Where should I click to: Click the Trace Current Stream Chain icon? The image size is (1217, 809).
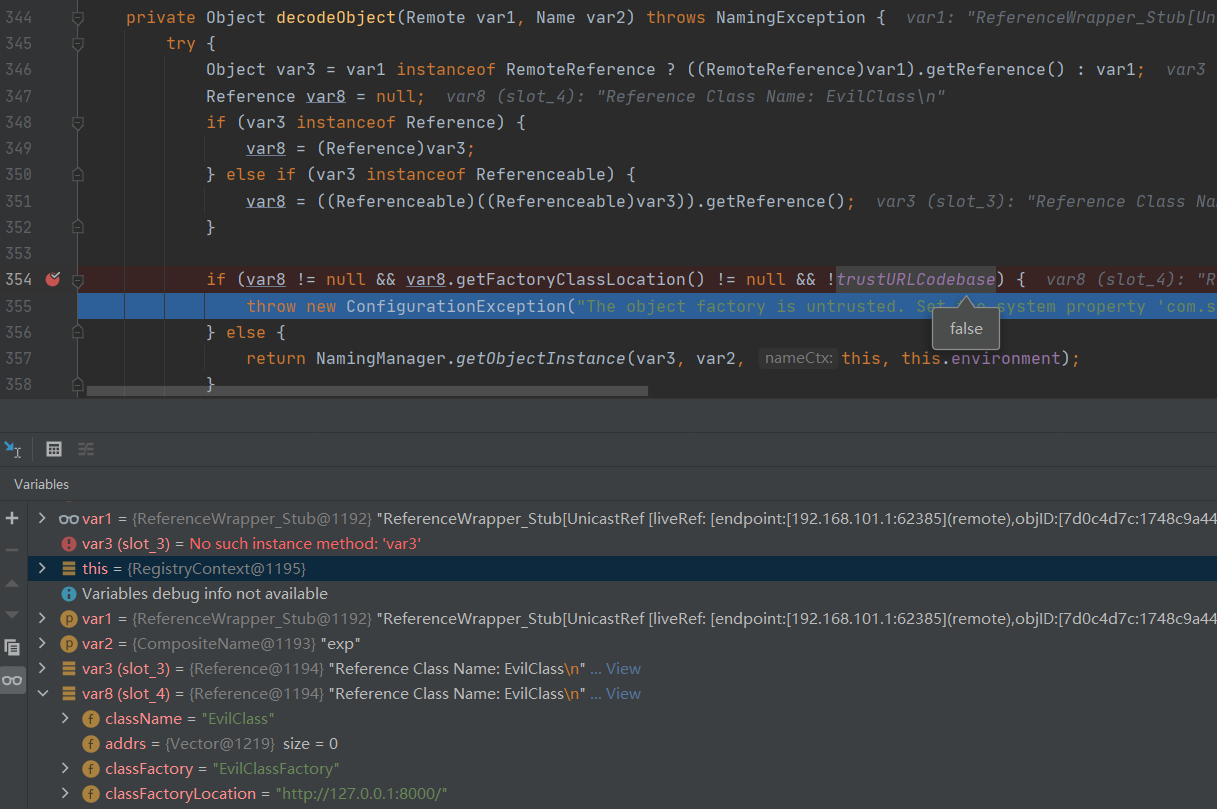pyautogui.click(x=86, y=449)
